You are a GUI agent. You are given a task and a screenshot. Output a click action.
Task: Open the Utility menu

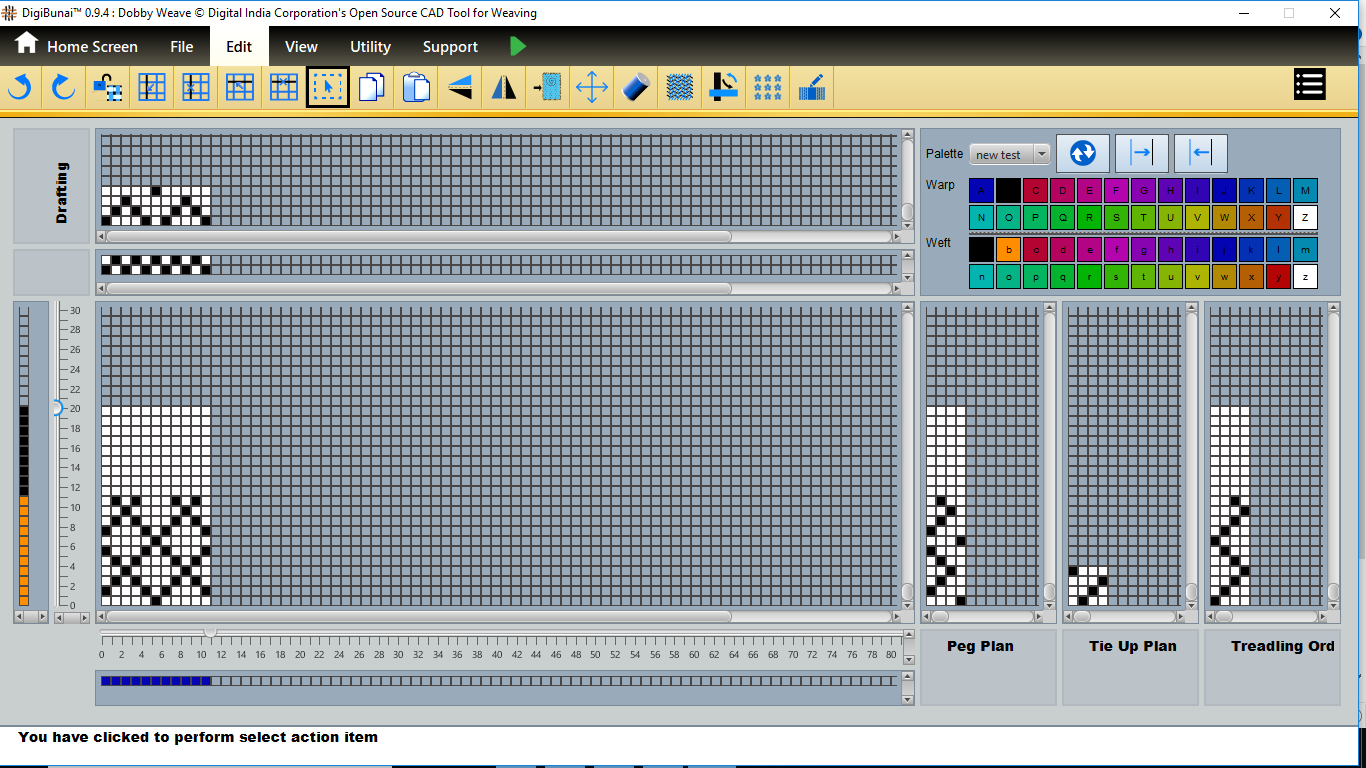(370, 47)
